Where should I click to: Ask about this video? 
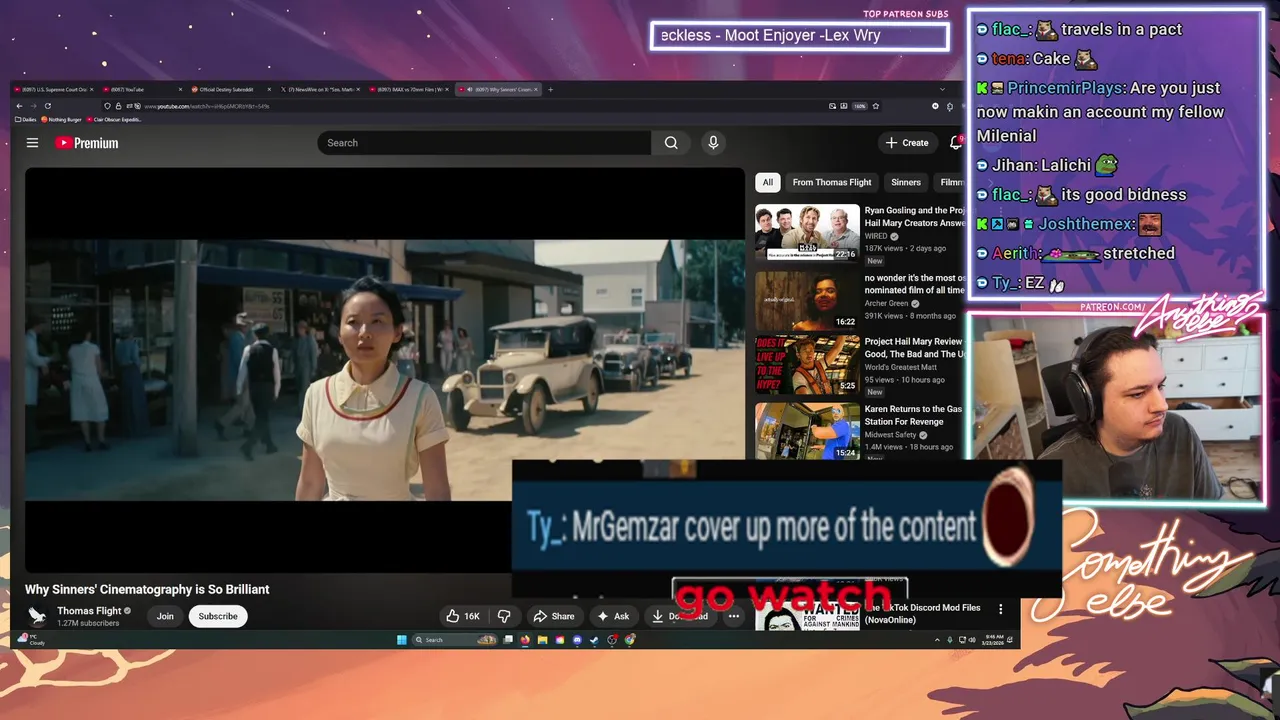pyautogui.click(x=613, y=616)
